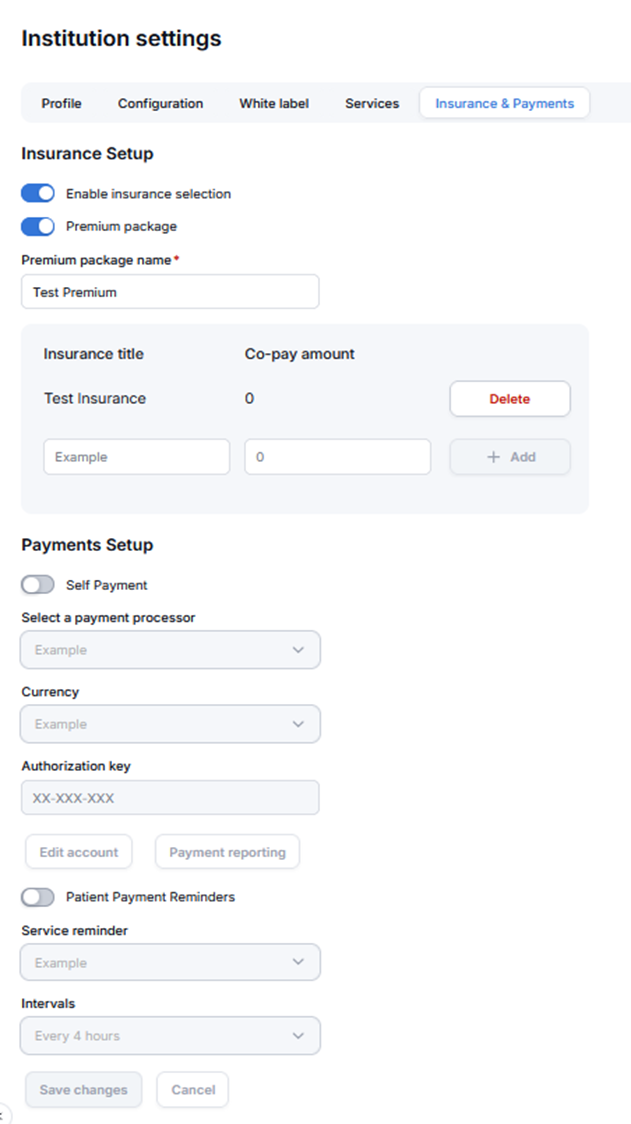Go to the White label tab
Image resolution: width=631 pixels, height=1124 pixels.
pyautogui.click(x=273, y=103)
